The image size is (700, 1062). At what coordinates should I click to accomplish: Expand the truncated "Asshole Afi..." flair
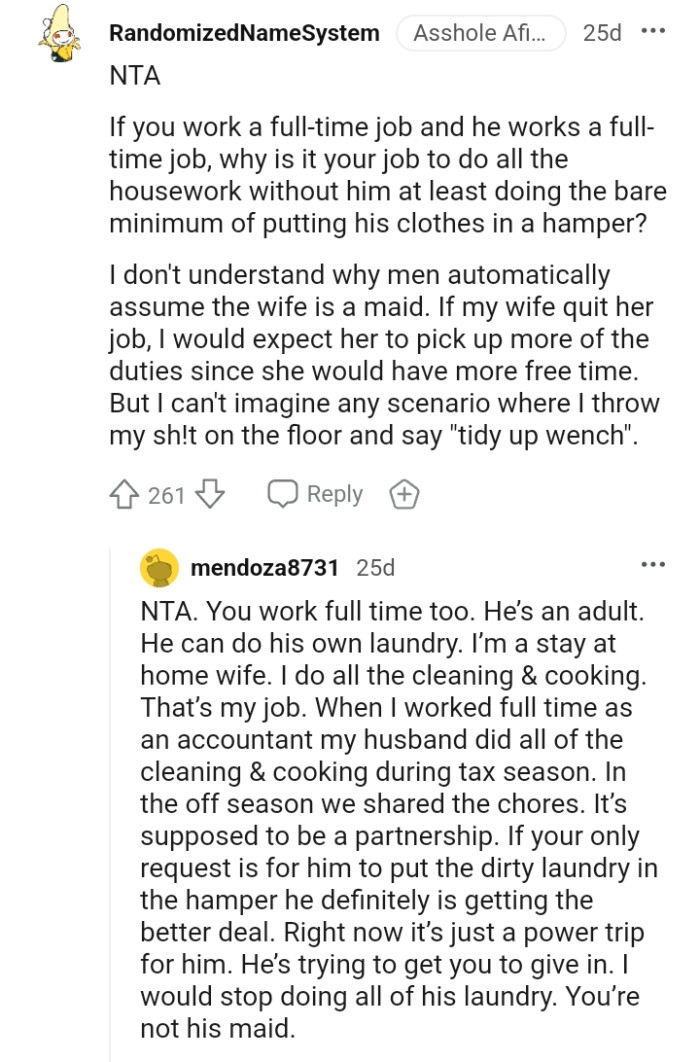point(481,31)
